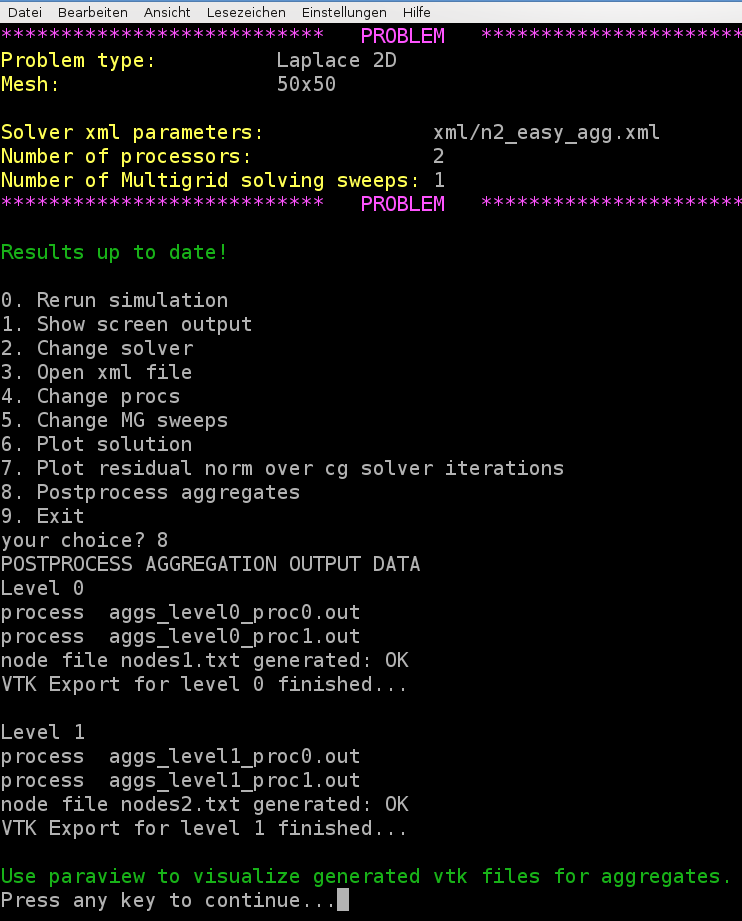Screen dimensions: 742x921
Task: Click the '5. Change MG sweeps' option
Action: coord(114,420)
